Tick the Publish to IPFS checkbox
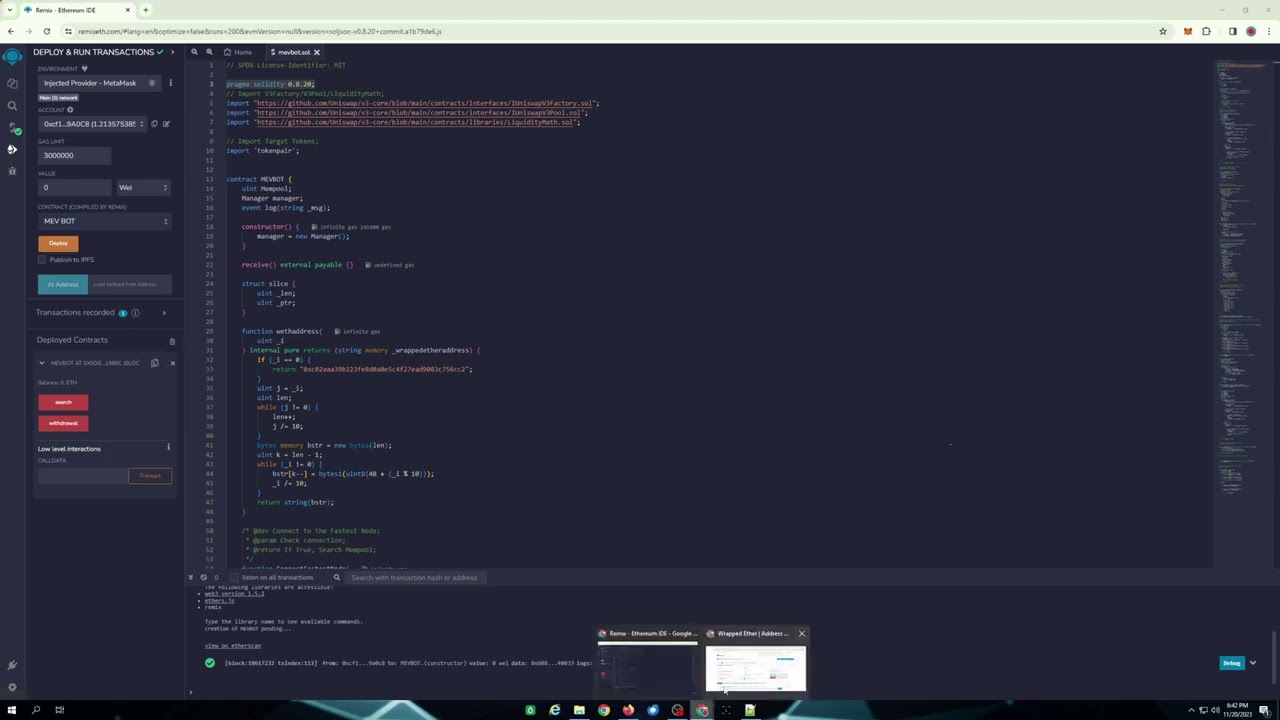1280x720 pixels. tap(42, 260)
